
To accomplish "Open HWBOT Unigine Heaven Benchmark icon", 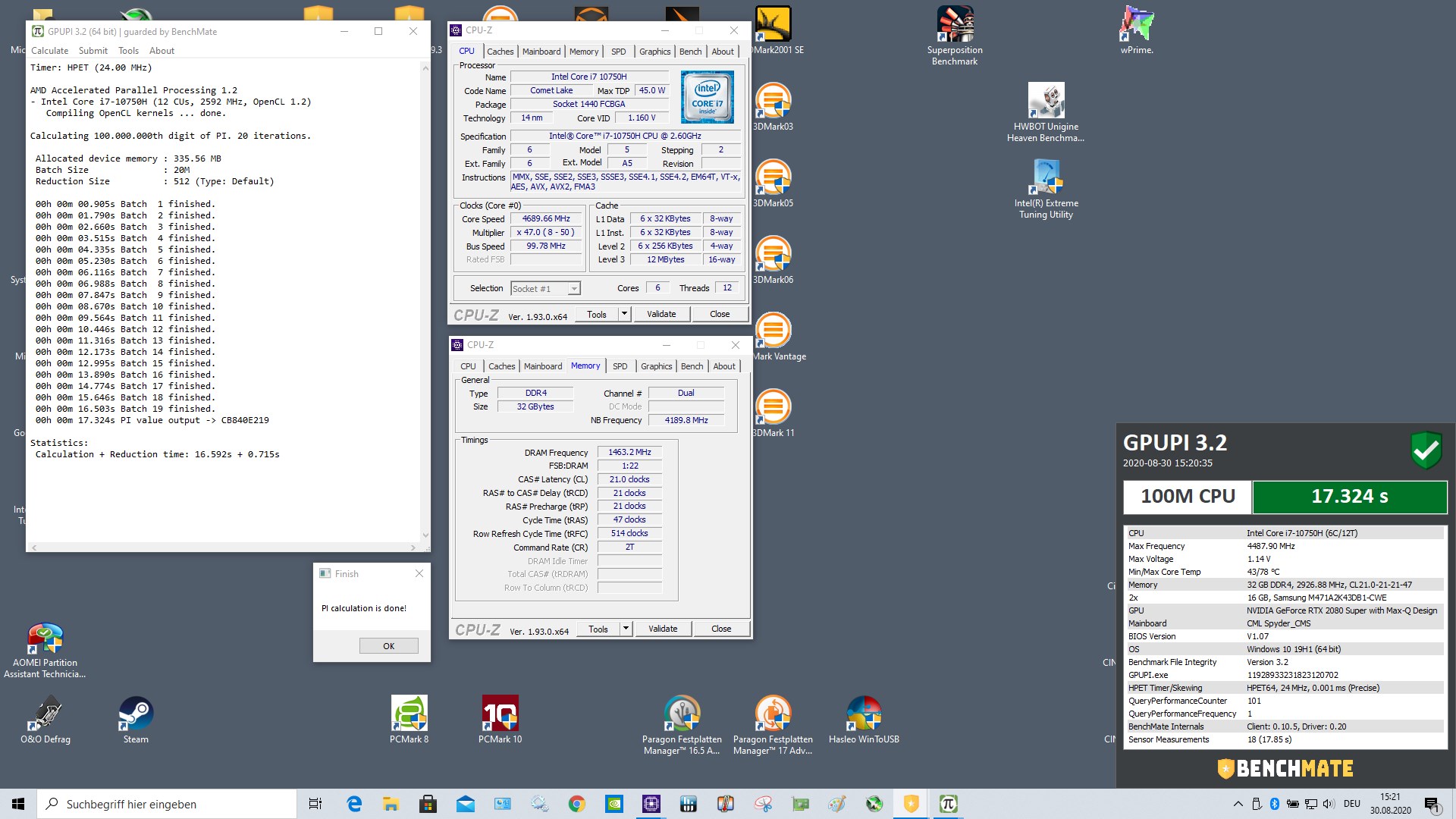I will 1046,112.
